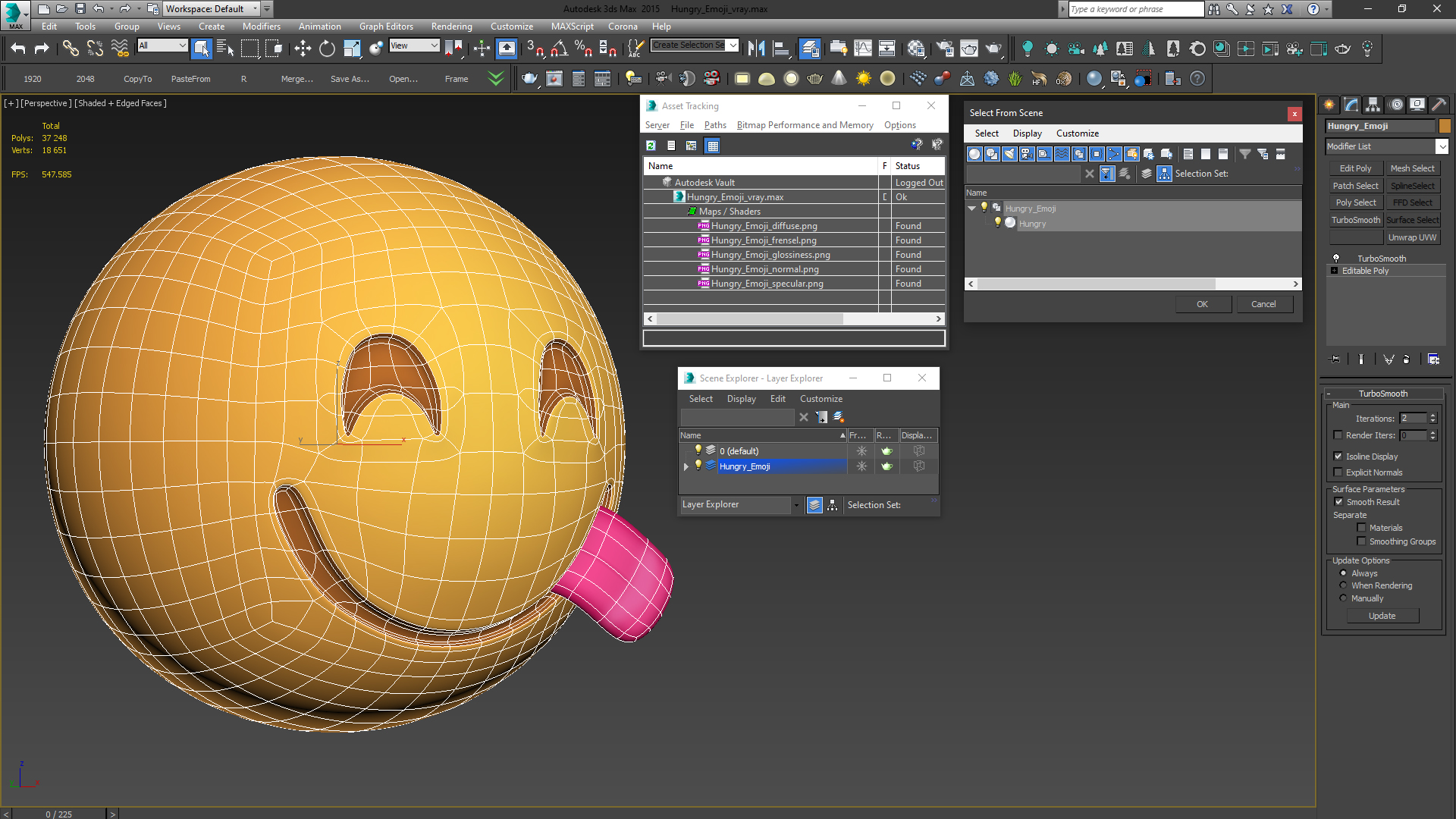The height and width of the screenshot is (819, 1456).
Task: Click OK in Select From Scene
Action: point(1203,304)
